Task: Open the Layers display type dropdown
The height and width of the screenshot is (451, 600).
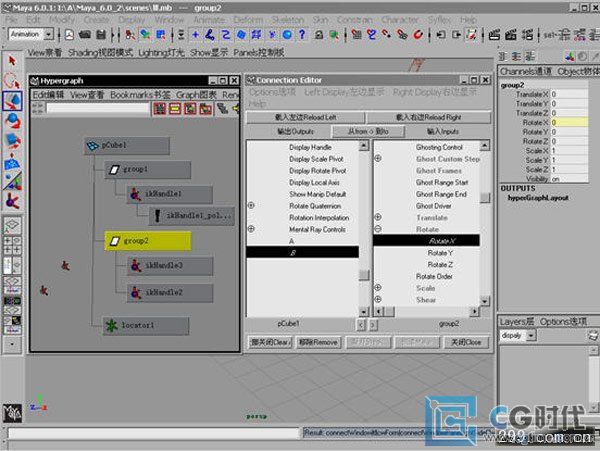Action: pyautogui.click(x=531, y=335)
